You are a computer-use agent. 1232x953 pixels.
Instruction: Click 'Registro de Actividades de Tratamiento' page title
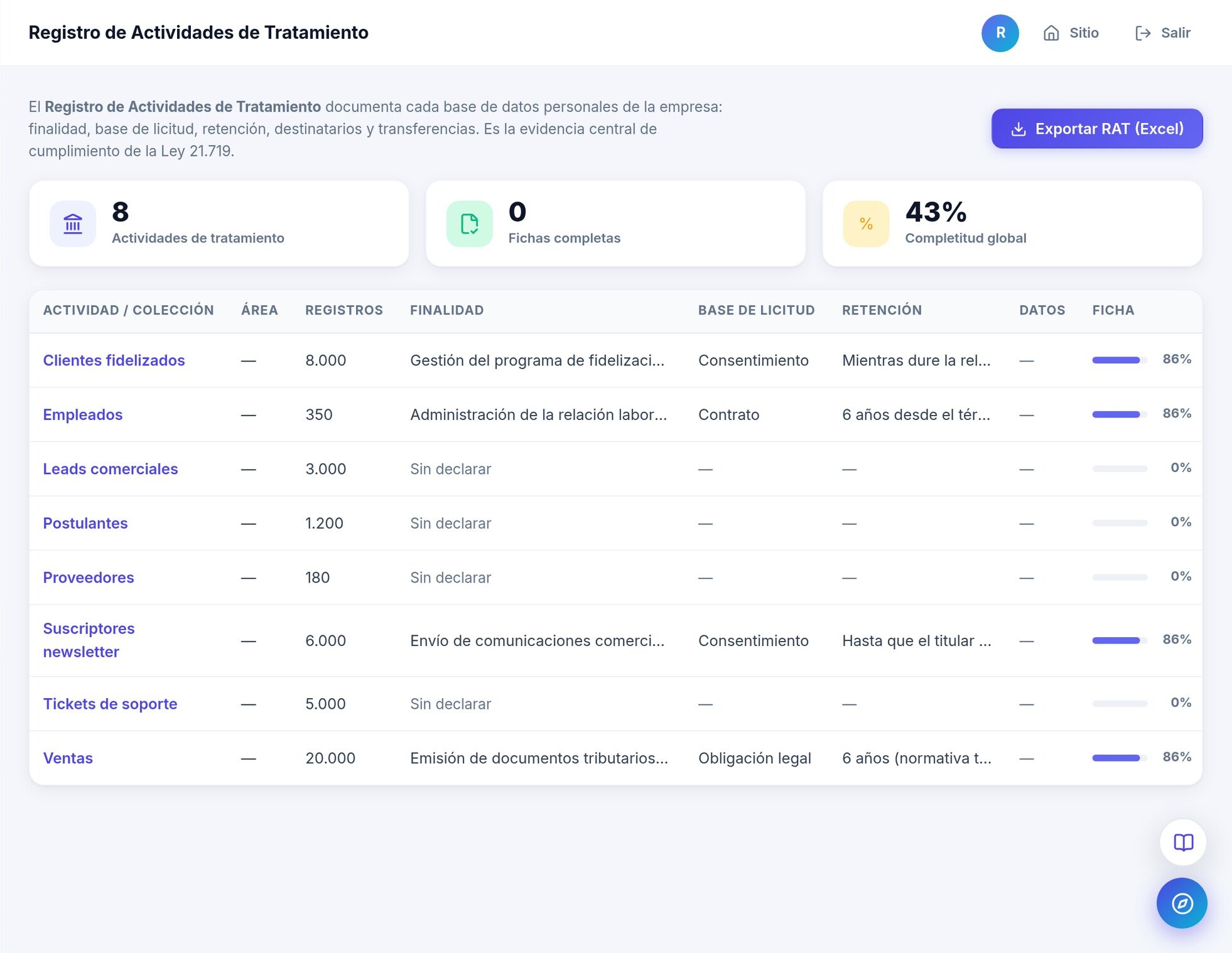(198, 33)
